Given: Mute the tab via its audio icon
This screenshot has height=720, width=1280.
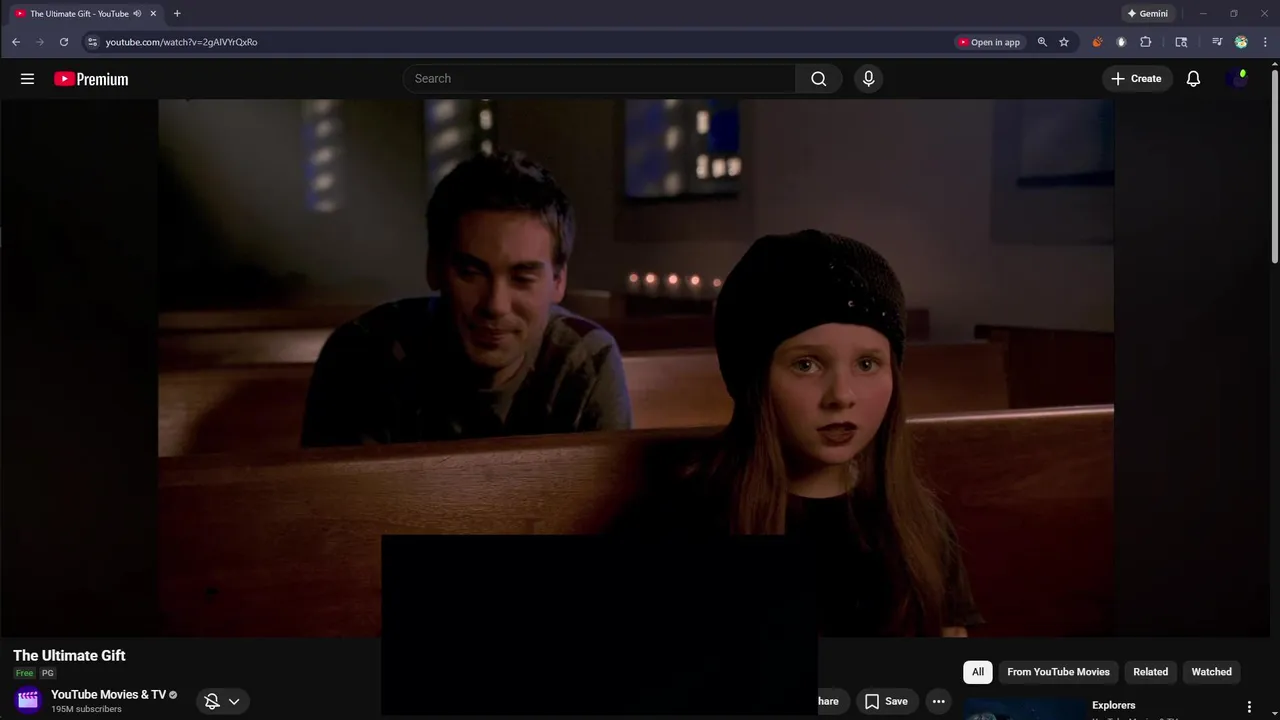Looking at the screenshot, I should tap(137, 14).
